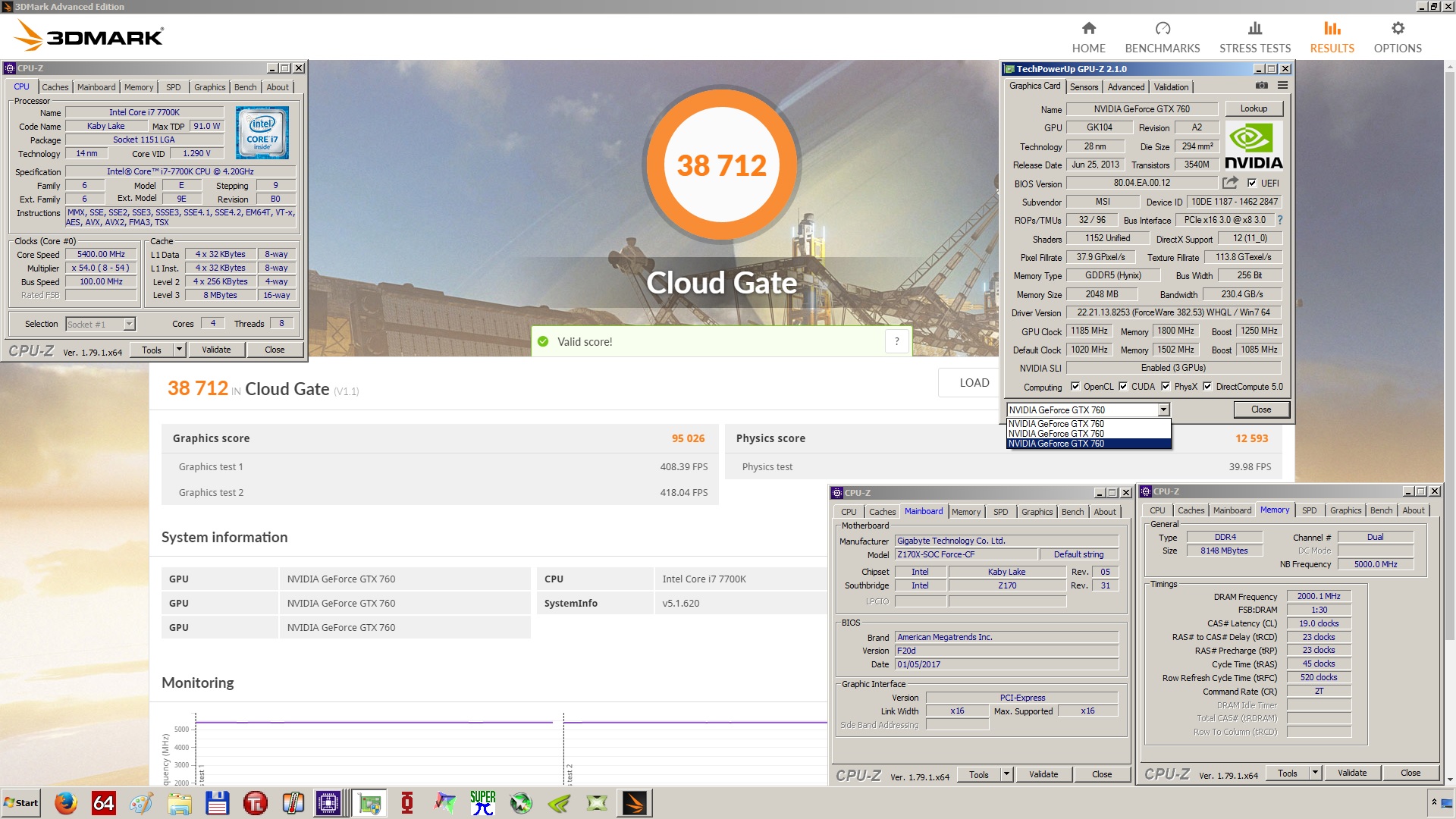Open the RESULTS section in 3DMark
The width and height of the screenshot is (1456, 819).
1332,38
